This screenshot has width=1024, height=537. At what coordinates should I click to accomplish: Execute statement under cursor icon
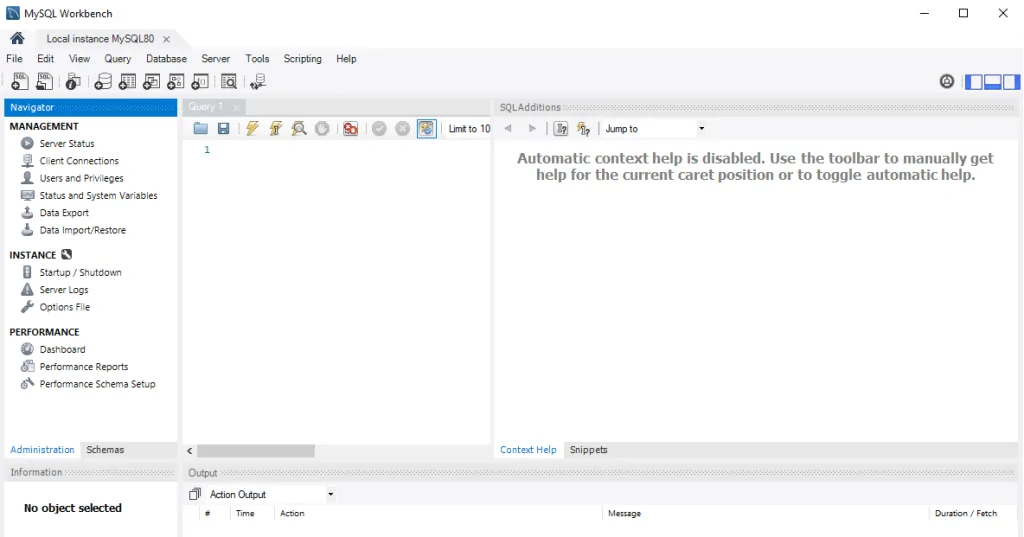click(276, 129)
